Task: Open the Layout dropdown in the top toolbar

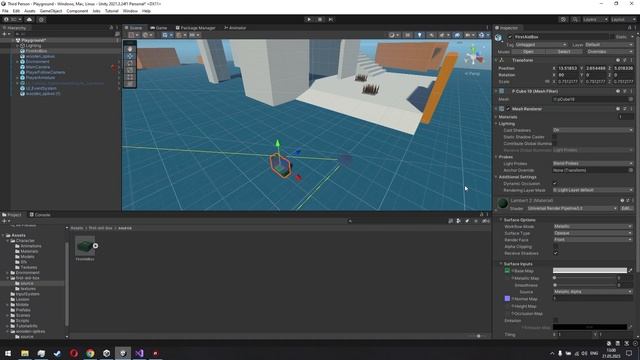Action: coord(623,19)
